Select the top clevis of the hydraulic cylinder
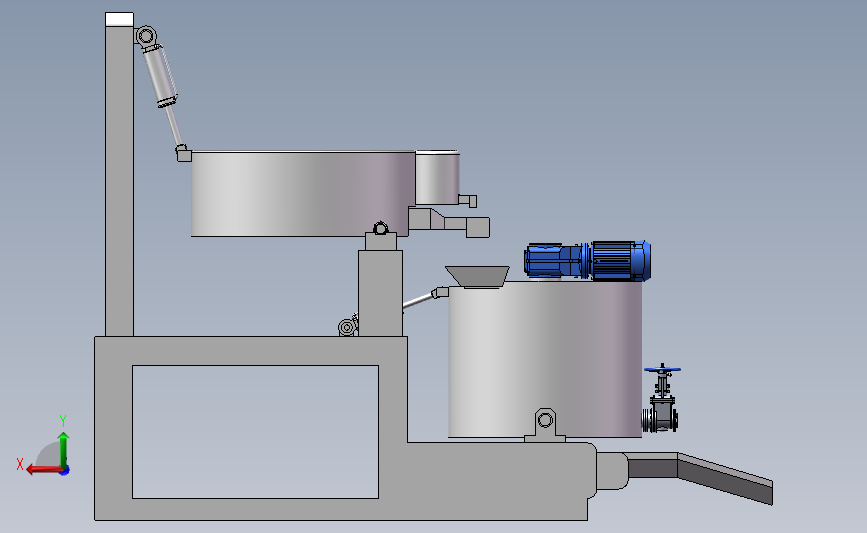Viewport: 867px width, 533px height. (x=145, y=36)
